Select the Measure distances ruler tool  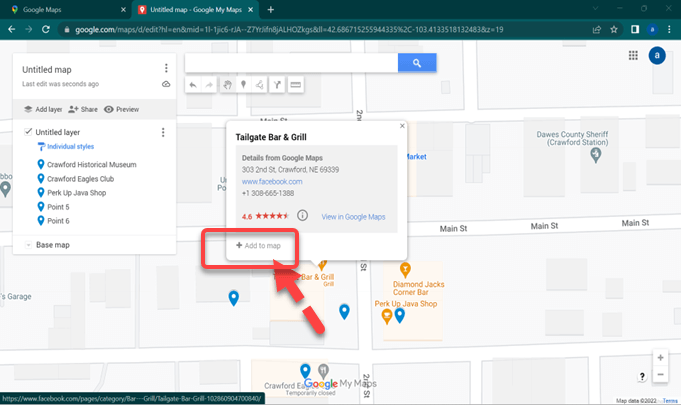(295, 85)
